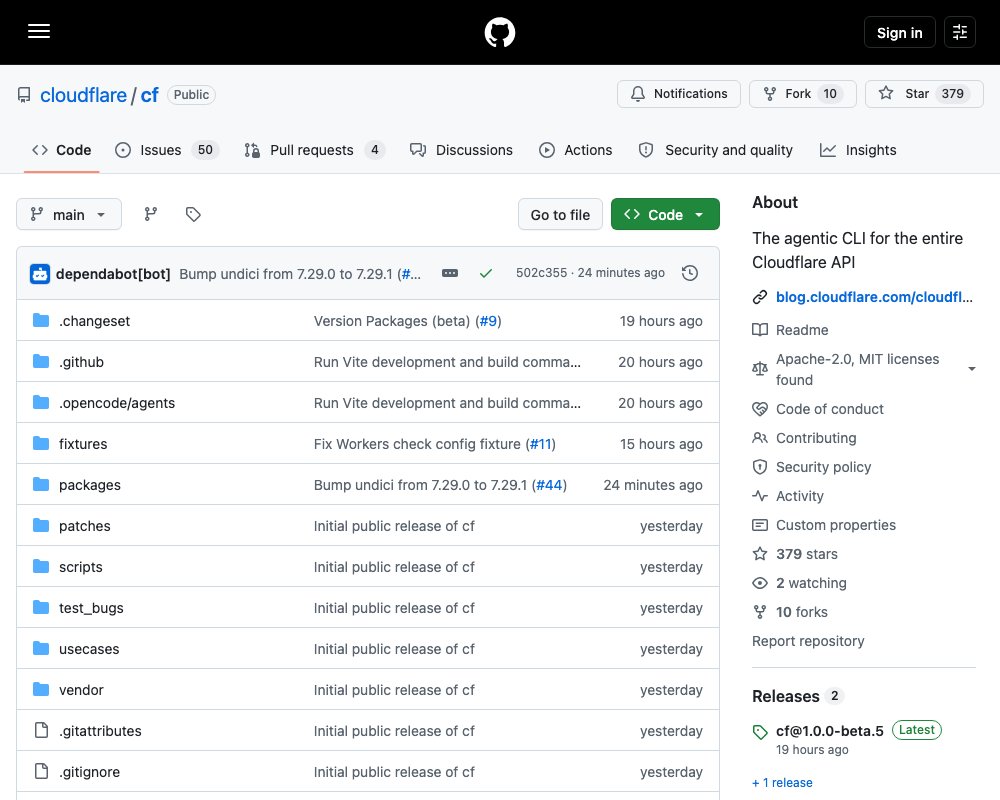
Task: Open pull request #11 link
Action: [541, 444]
